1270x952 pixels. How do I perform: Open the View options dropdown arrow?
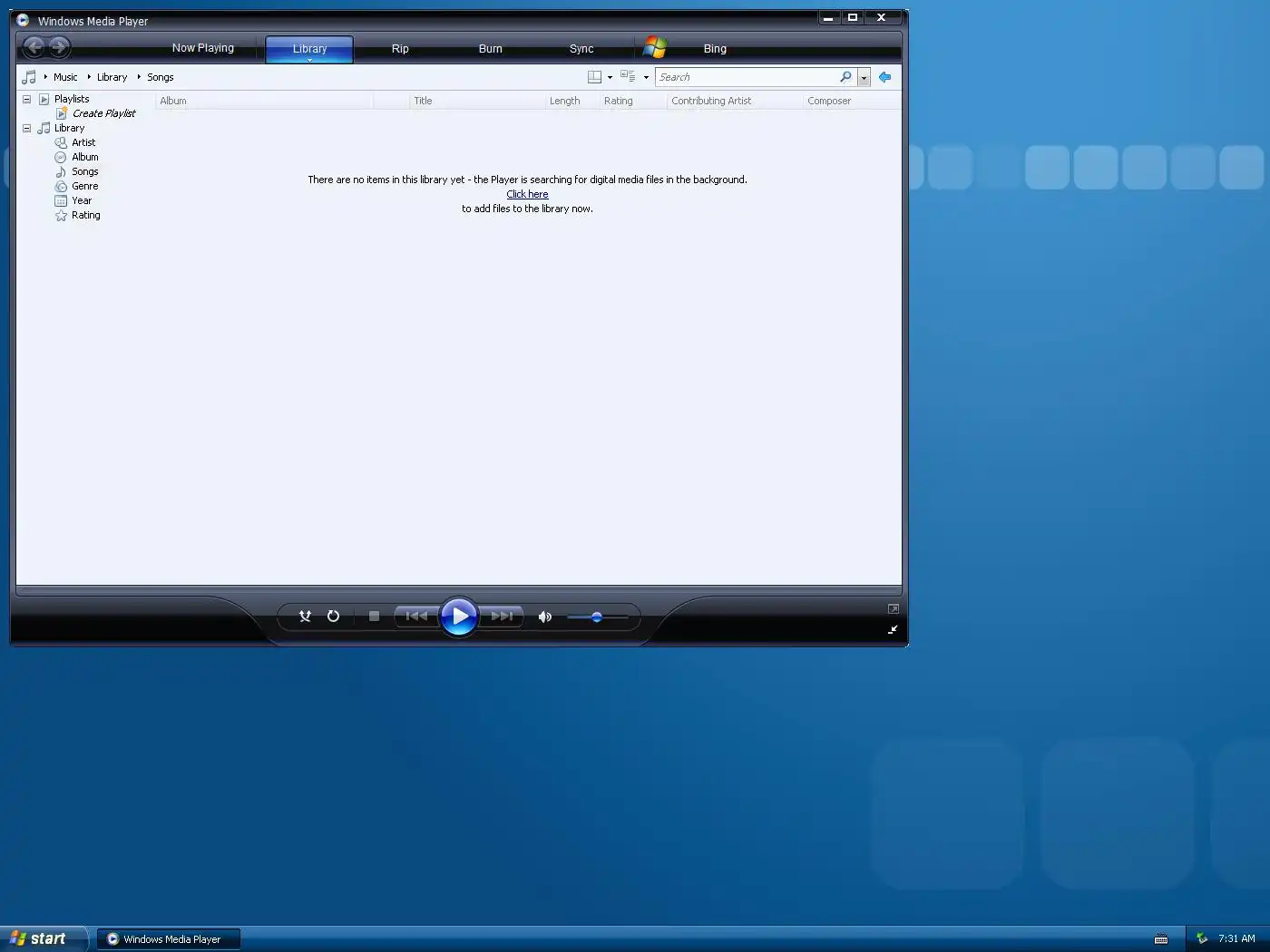[x=646, y=78]
